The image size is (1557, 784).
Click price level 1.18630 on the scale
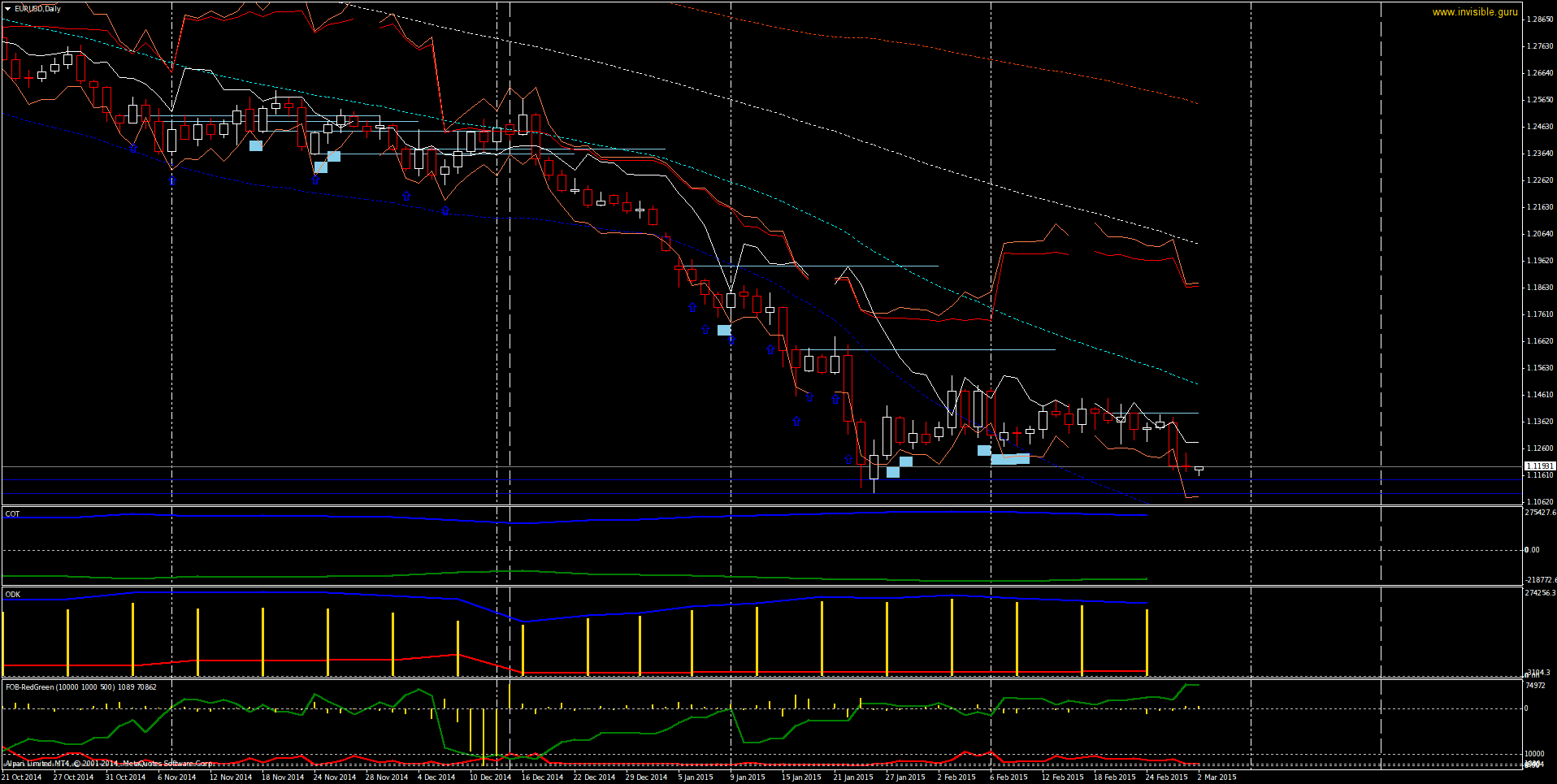point(1540,287)
